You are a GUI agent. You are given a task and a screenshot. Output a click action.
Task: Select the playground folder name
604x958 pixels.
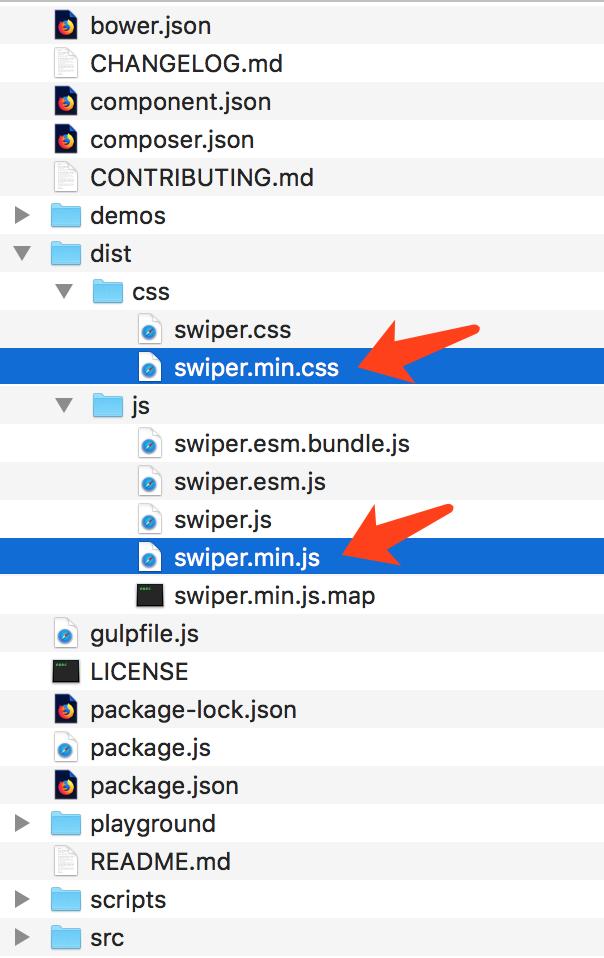pos(153,824)
